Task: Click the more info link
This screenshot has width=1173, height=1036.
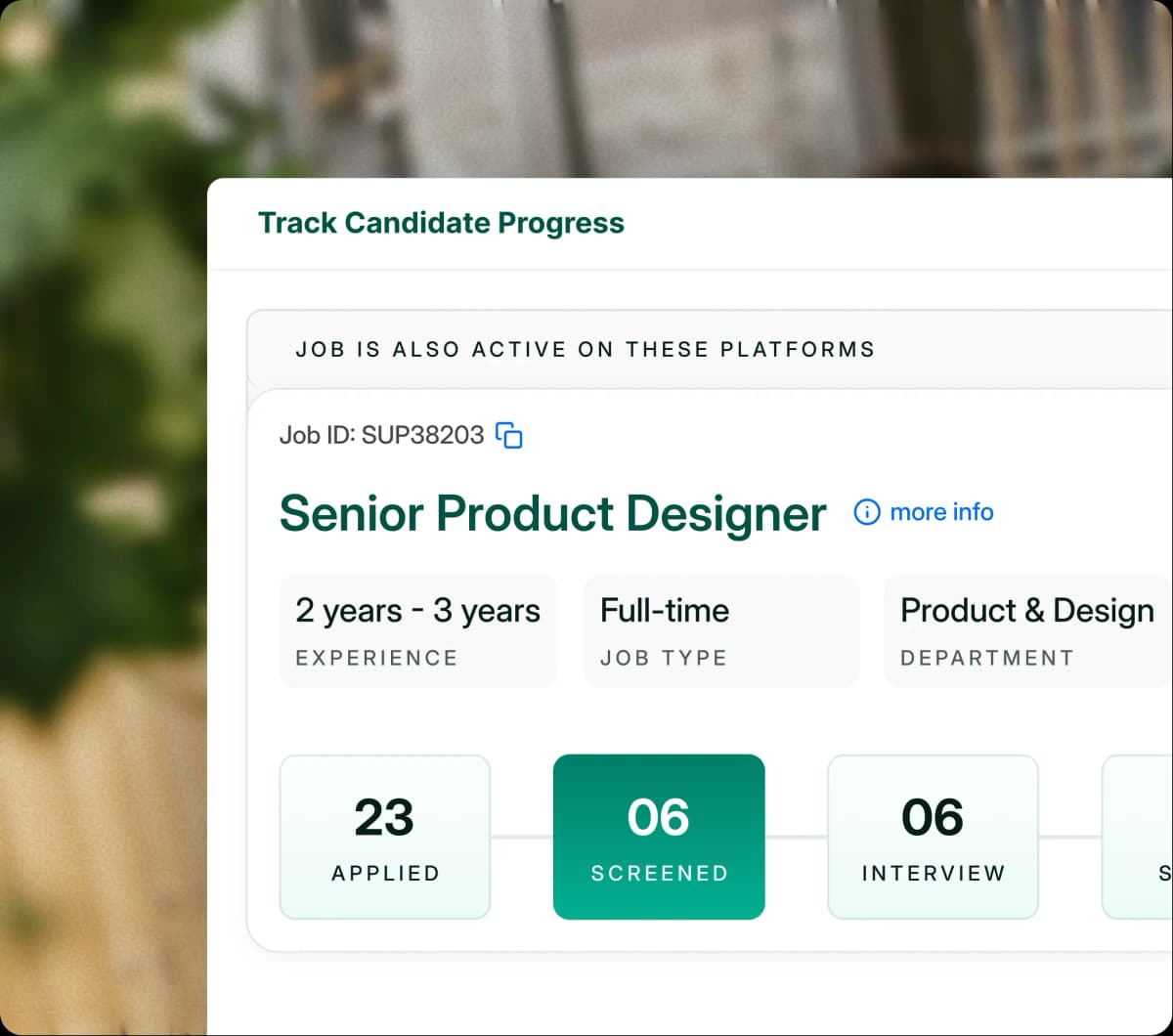Action: click(x=941, y=511)
